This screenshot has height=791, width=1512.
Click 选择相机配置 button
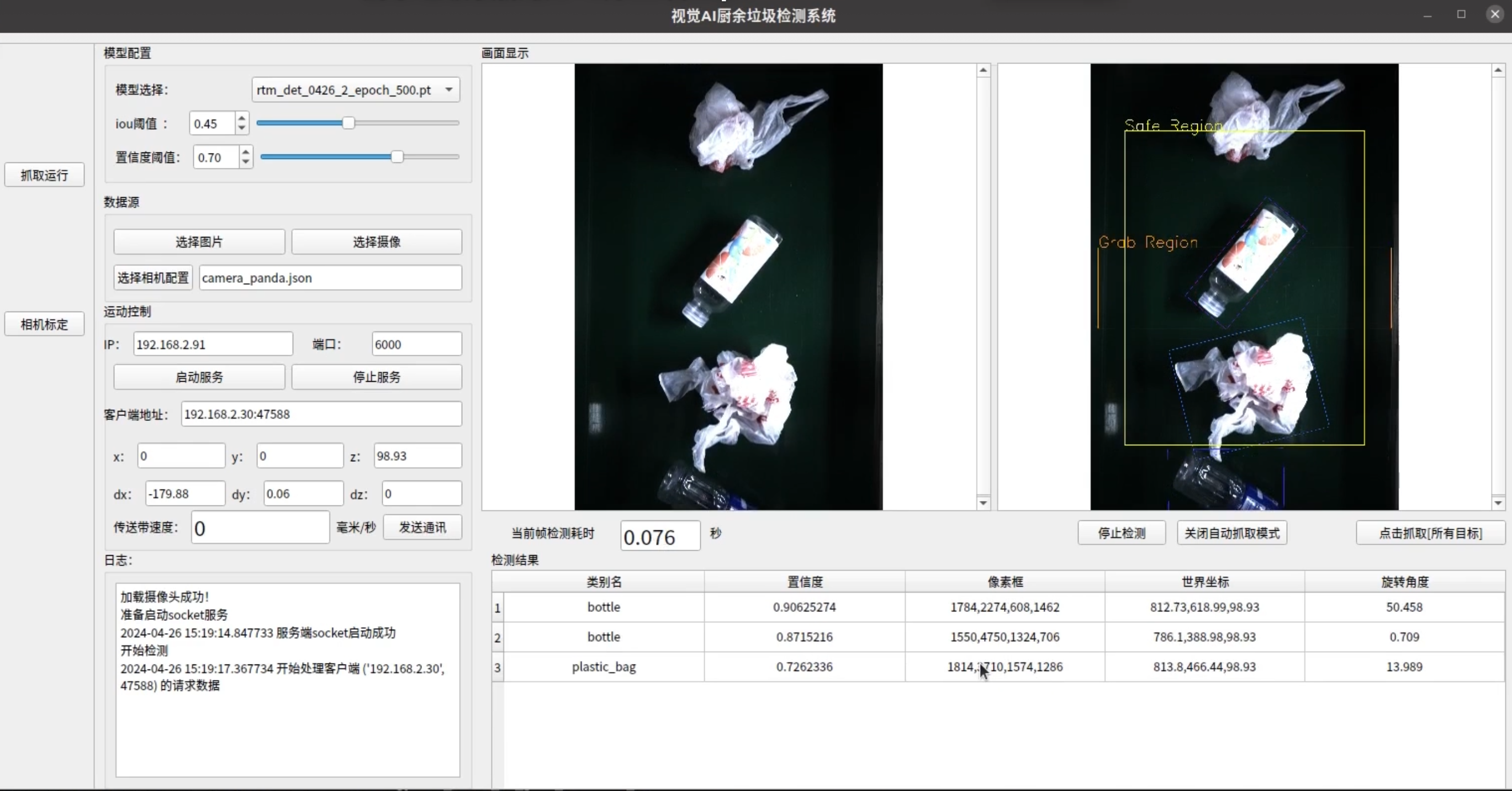click(x=153, y=278)
